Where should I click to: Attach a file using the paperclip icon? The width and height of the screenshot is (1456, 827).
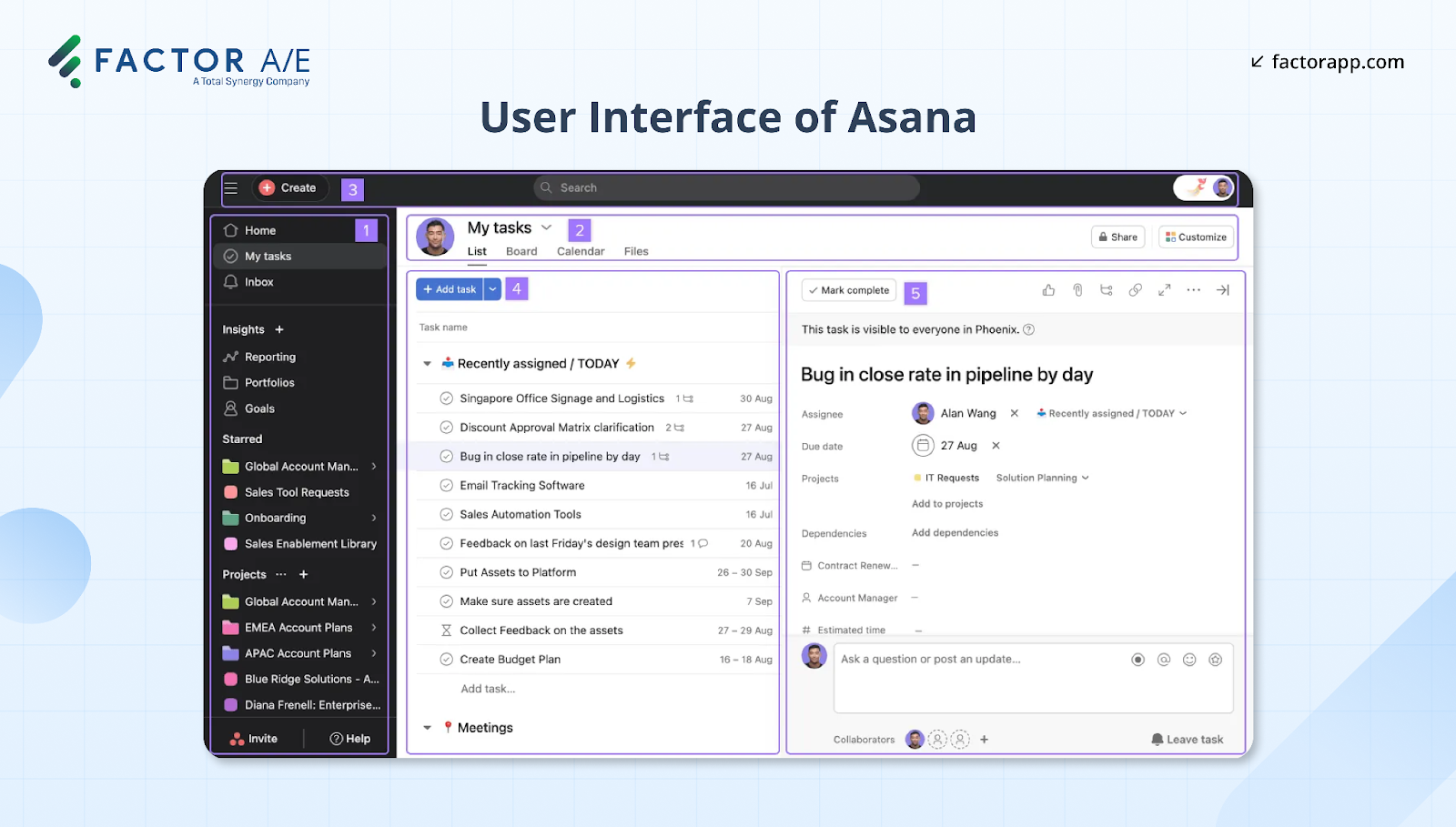coord(1077,289)
